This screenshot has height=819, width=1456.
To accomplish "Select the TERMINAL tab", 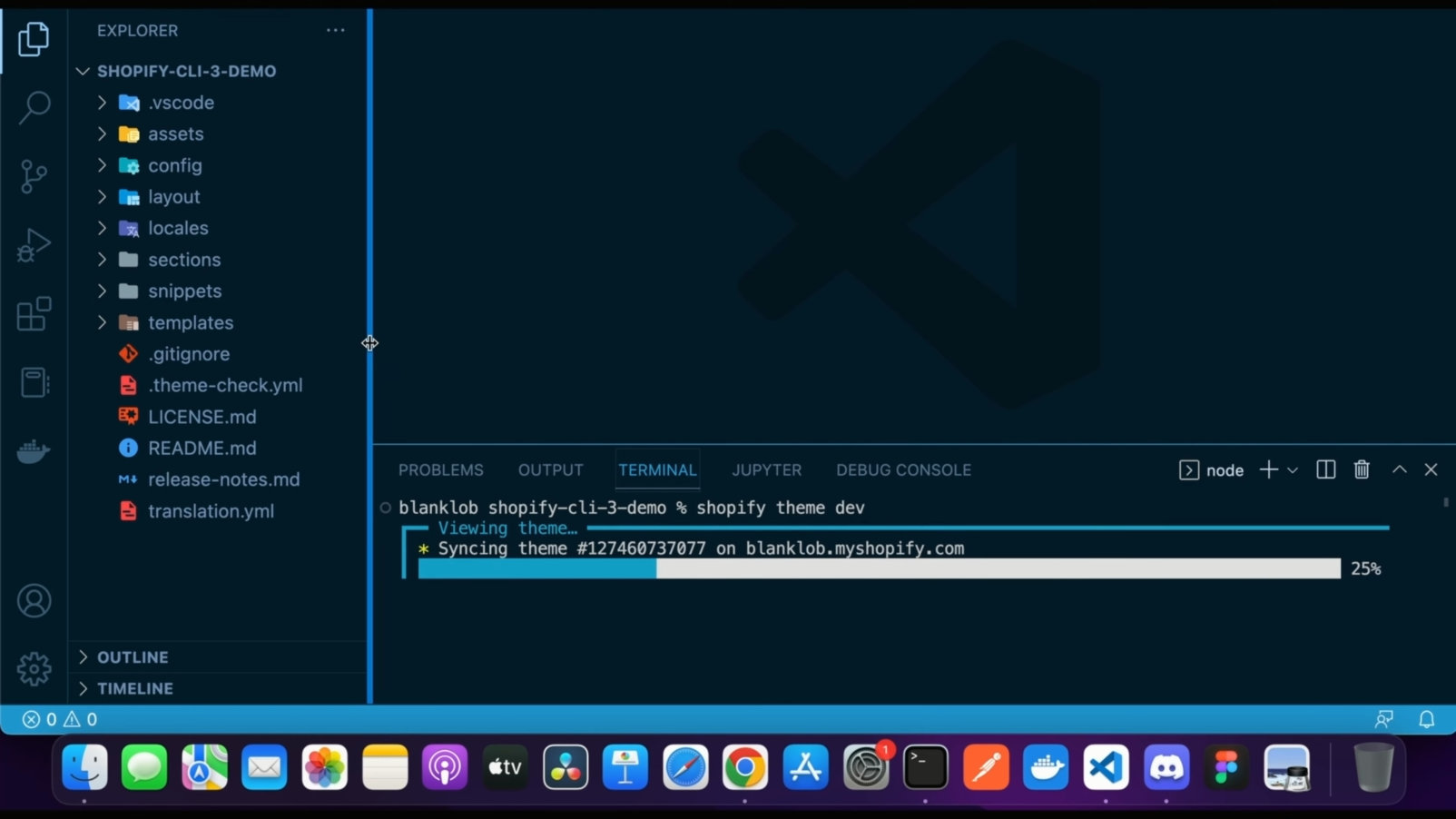I will pyautogui.click(x=657, y=470).
